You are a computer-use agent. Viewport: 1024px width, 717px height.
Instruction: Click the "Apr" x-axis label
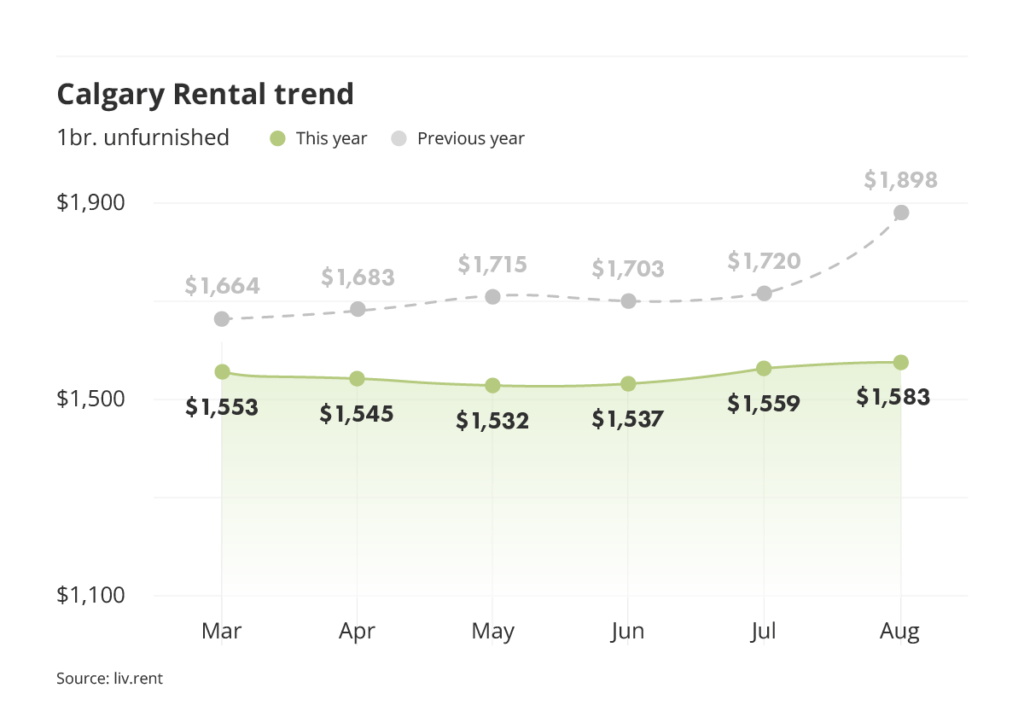point(357,632)
